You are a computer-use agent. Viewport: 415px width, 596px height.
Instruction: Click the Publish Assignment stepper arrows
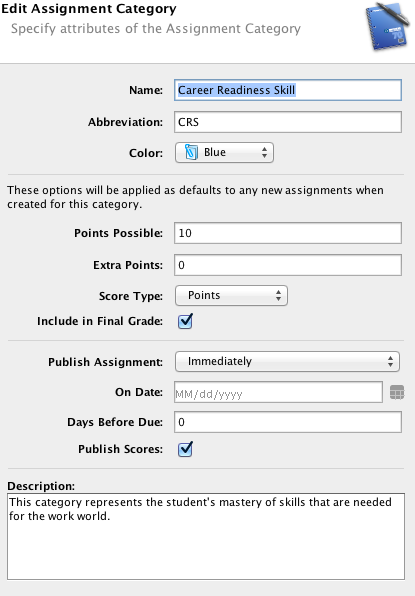[x=390, y=361]
